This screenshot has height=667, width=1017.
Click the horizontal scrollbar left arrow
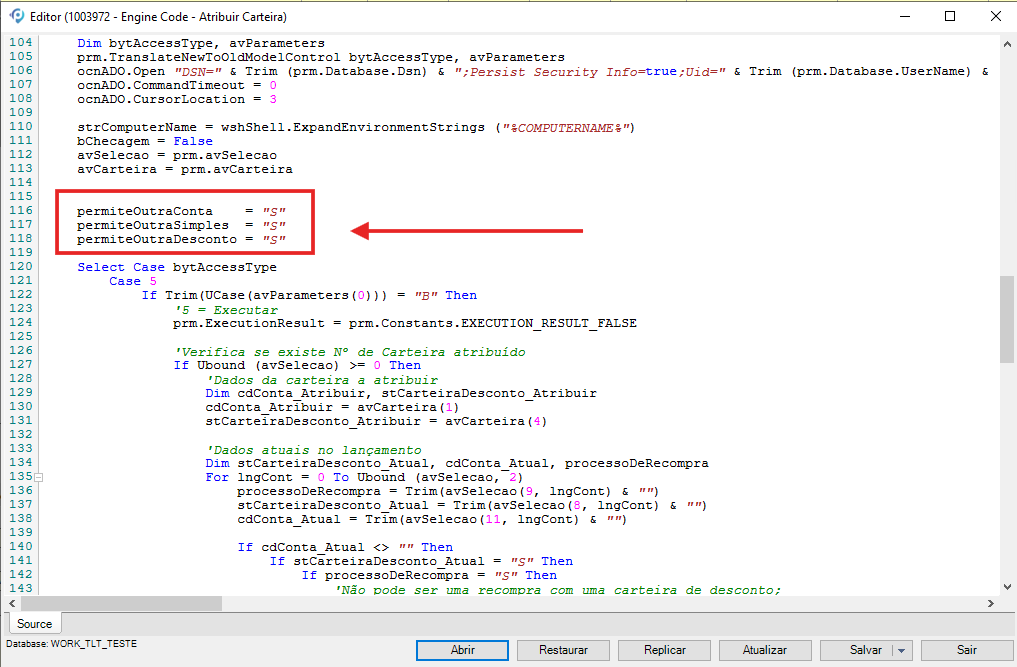coord(13,604)
